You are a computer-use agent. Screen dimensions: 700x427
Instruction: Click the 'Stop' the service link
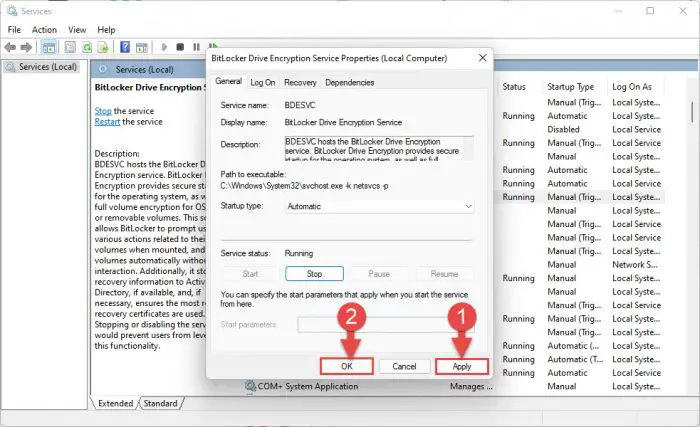(103, 111)
